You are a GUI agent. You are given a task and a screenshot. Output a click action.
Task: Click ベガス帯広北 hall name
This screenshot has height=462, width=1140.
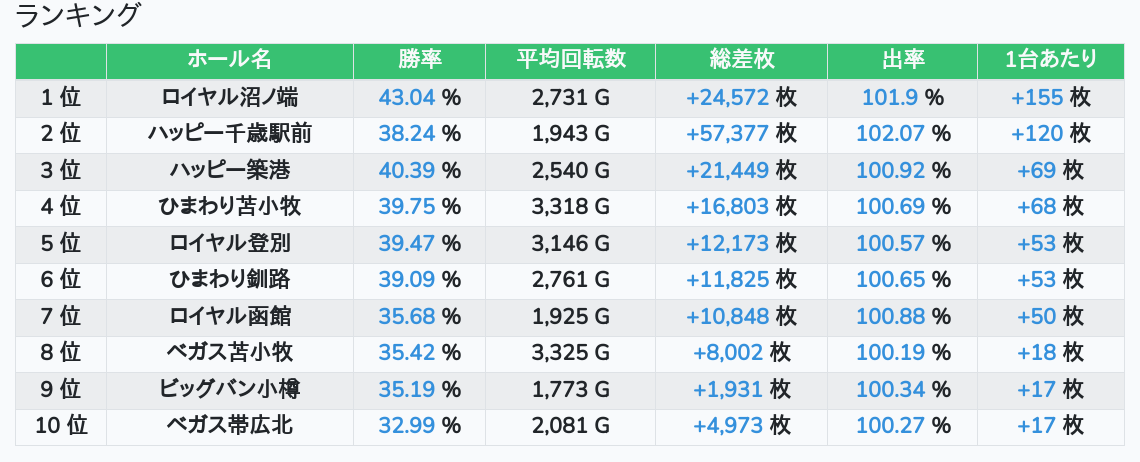click(x=229, y=426)
